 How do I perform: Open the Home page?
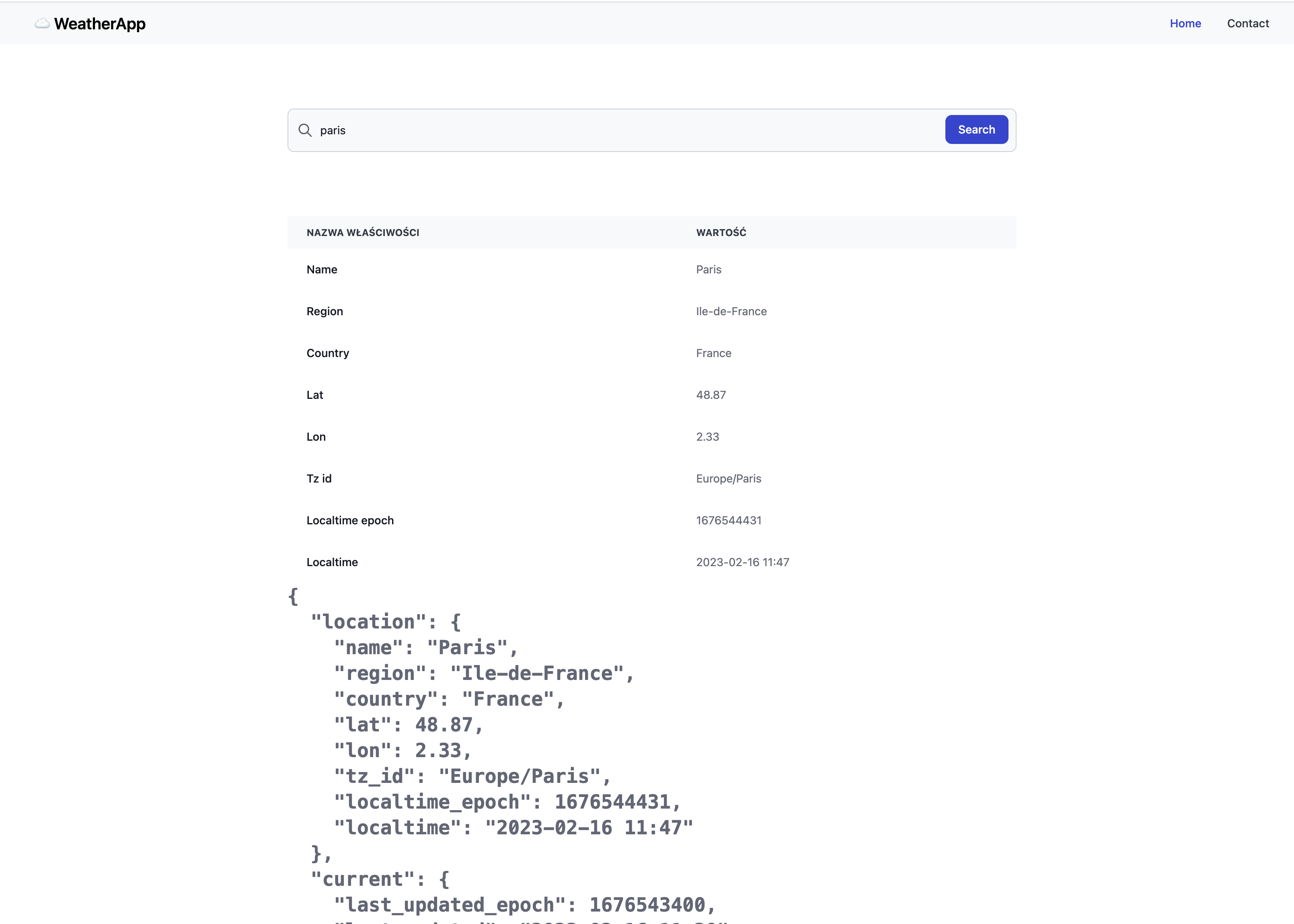point(1185,23)
